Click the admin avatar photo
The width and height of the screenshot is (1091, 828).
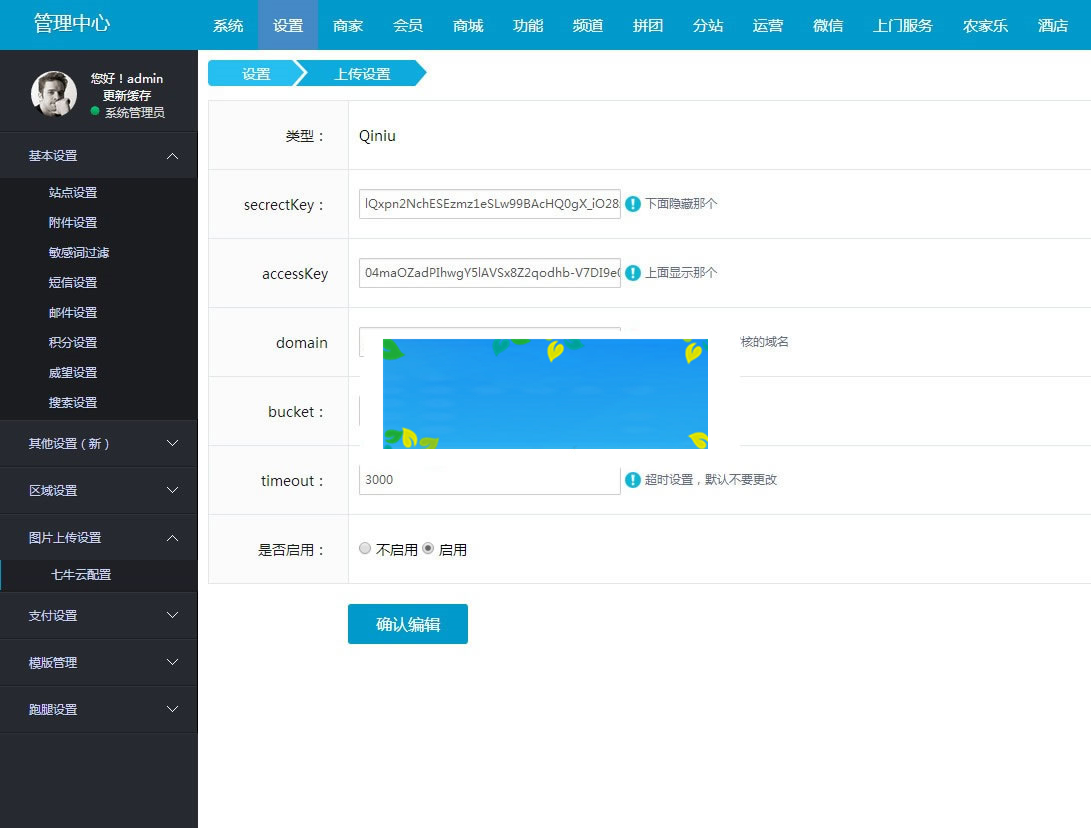tap(53, 93)
